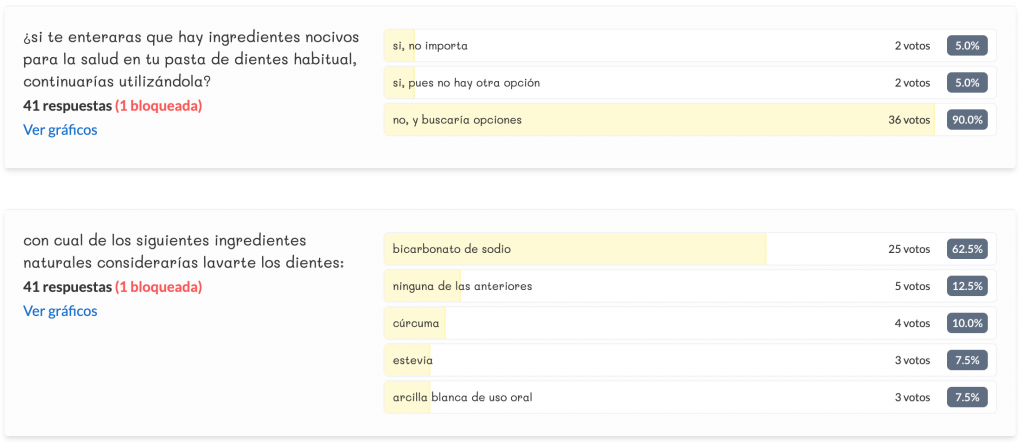Image resolution: width=1024 pixels, height=442 pixels.
Task: Click the 'estevia' result row
Action: click(640, 360)
